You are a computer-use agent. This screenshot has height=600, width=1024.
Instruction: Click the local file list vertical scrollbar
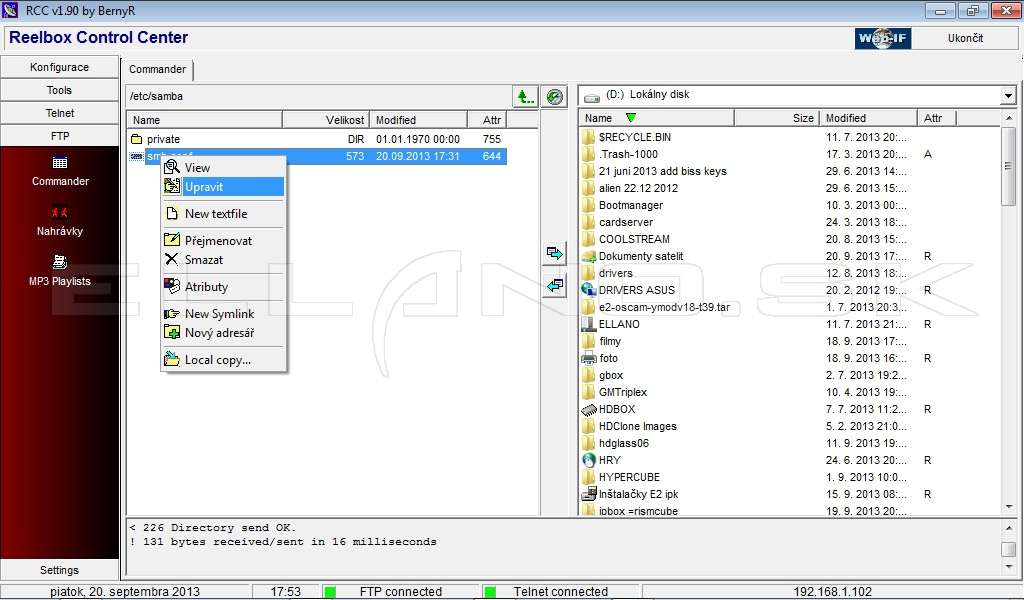coord(1009,312)
